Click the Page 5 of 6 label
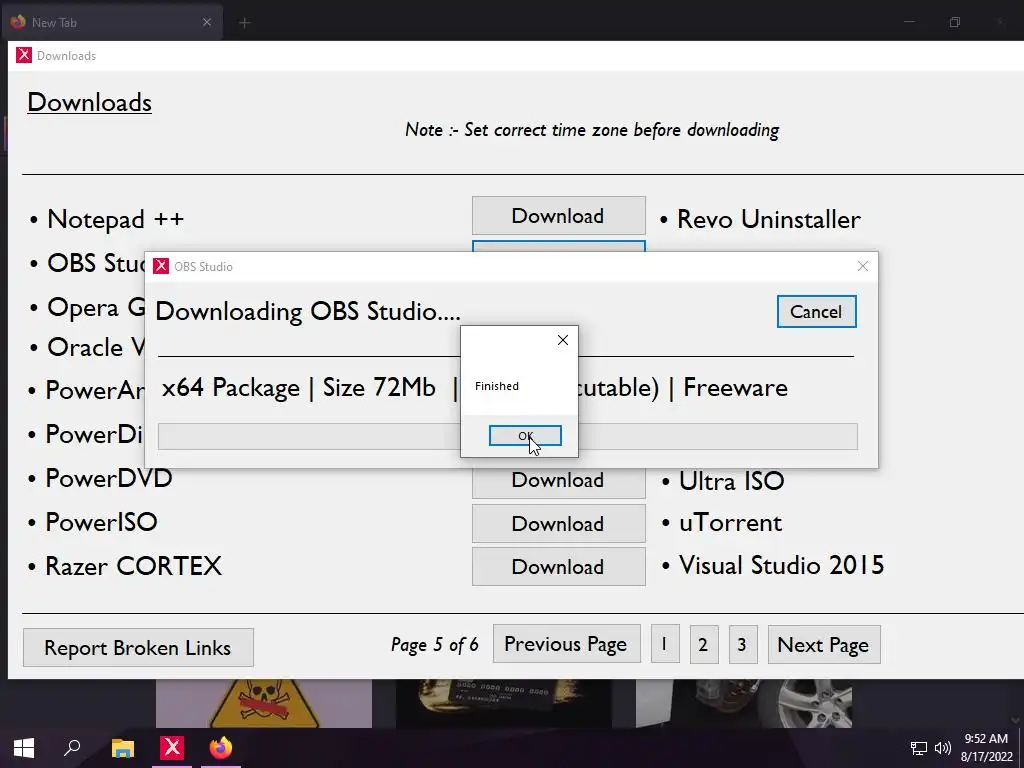The width and height of the screenshot is (1024, 768). (x=435, y=645)
